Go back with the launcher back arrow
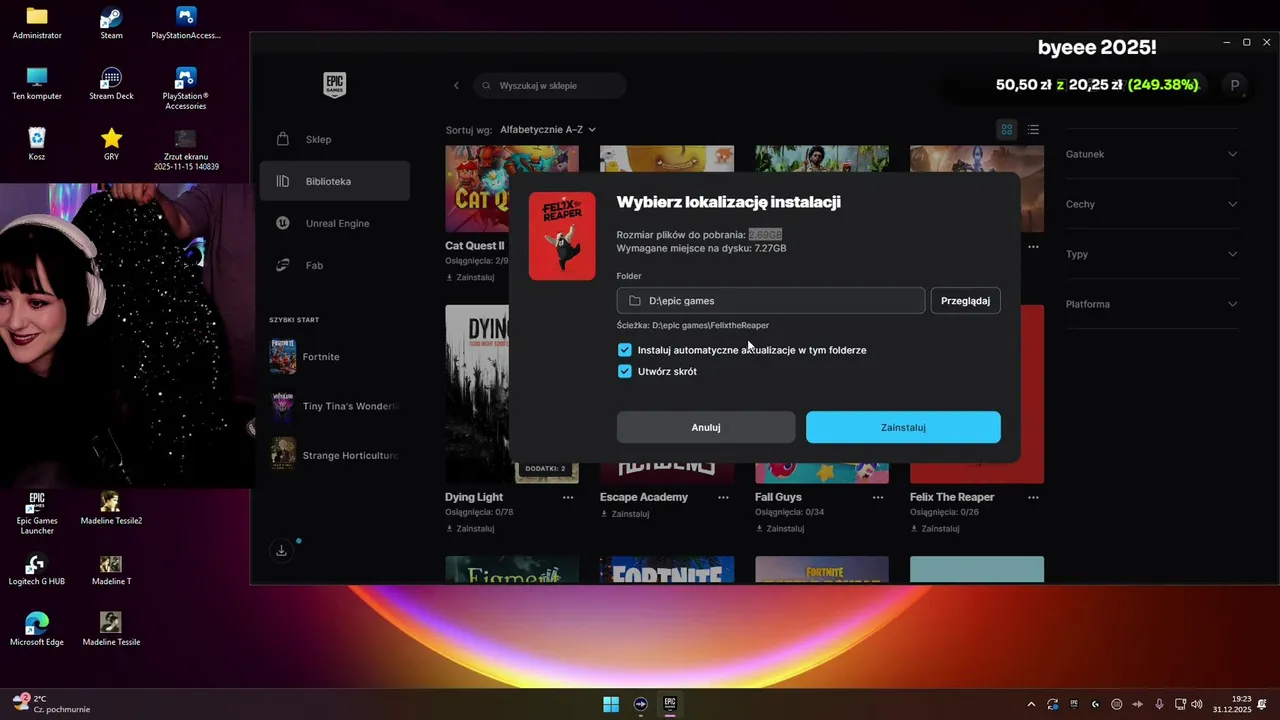The width and height of the screenshot is (1280, 720). point(456,86)
